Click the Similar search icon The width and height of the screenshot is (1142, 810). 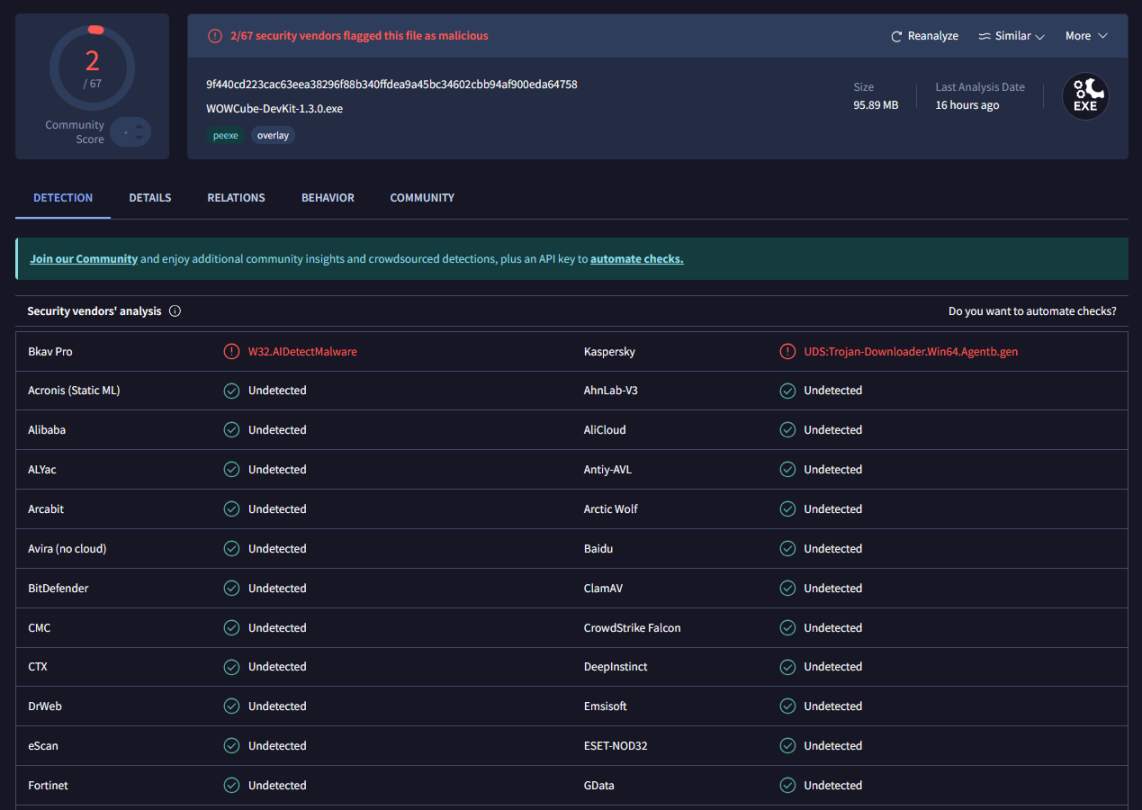pyautogui.click(x=984, y=36)
